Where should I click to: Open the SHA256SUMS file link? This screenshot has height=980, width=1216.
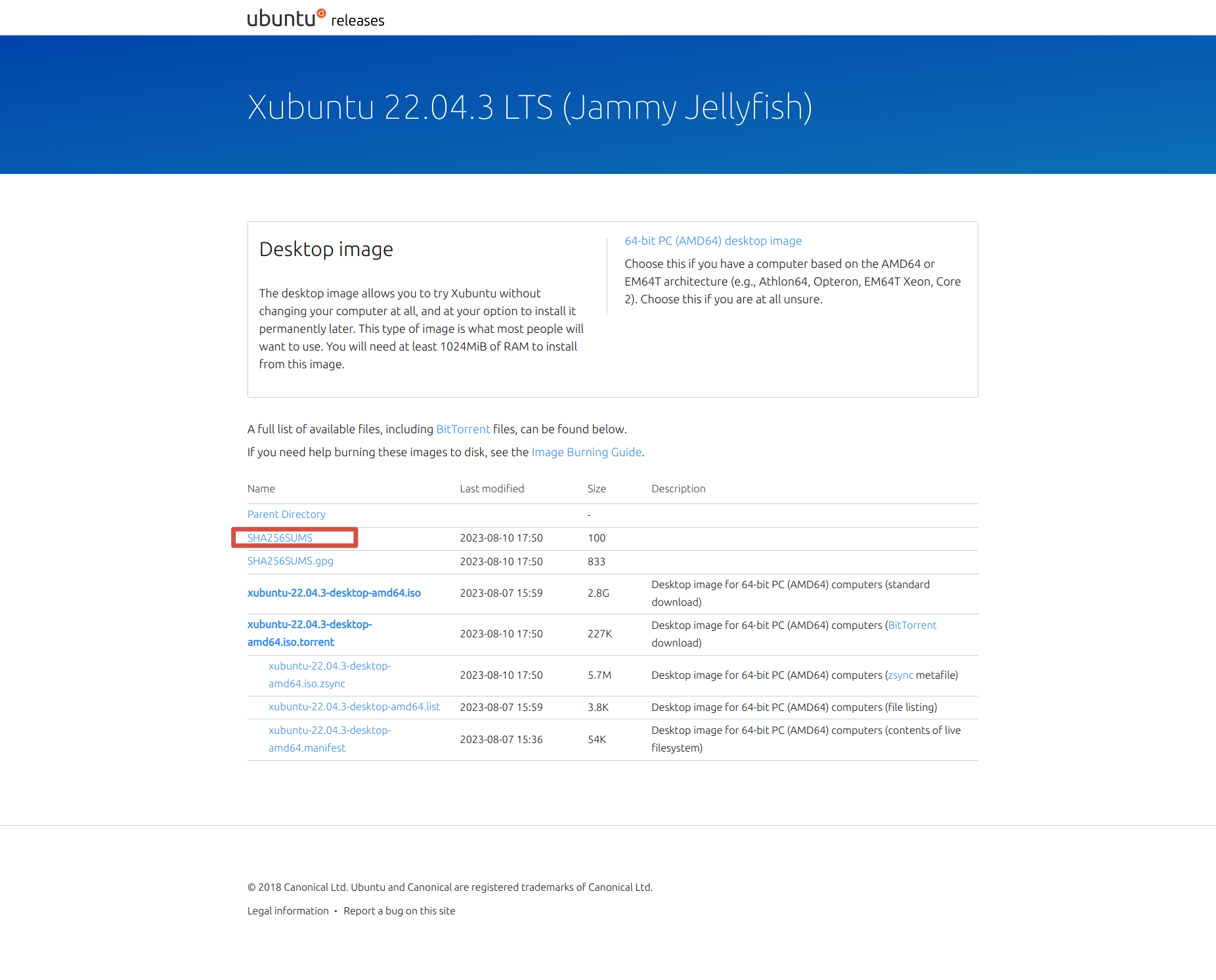click(280, 538)
